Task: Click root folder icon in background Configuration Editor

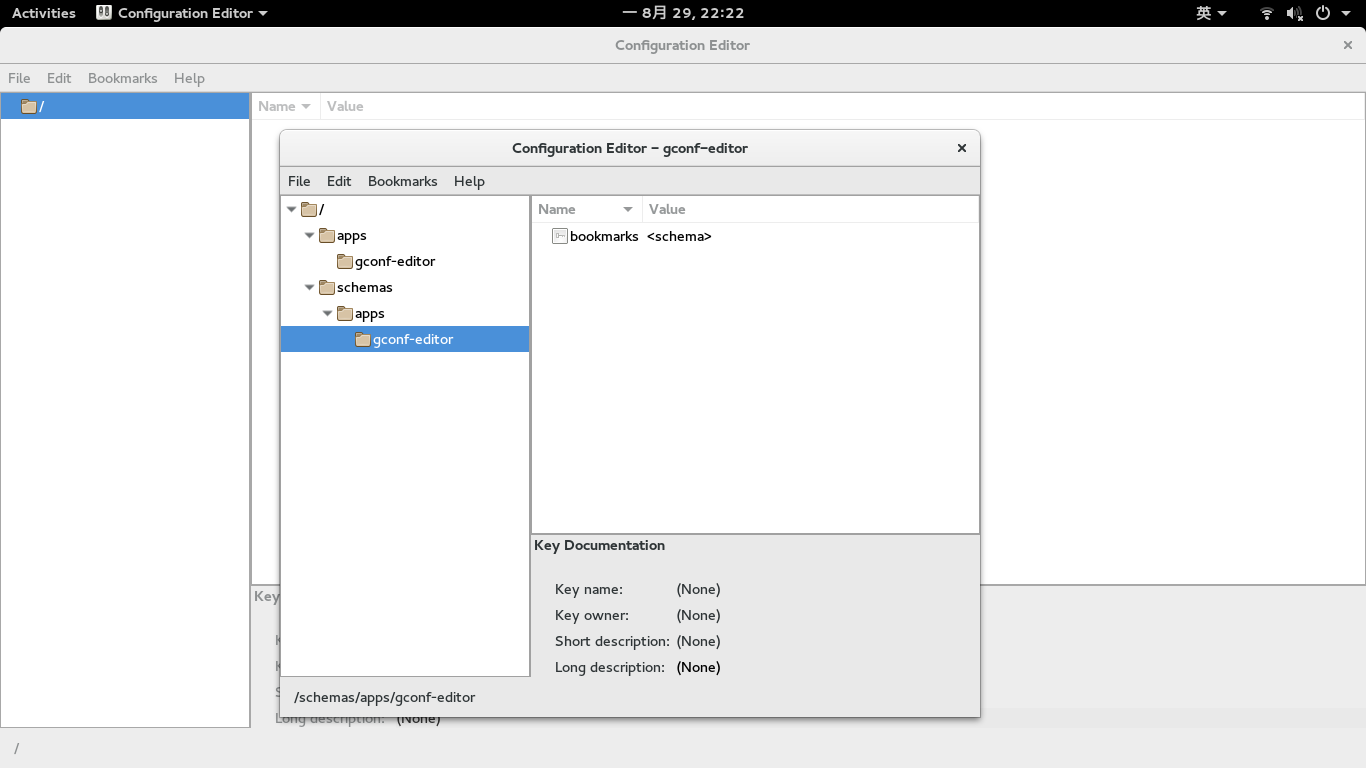Action: click(x=29, y=106)
